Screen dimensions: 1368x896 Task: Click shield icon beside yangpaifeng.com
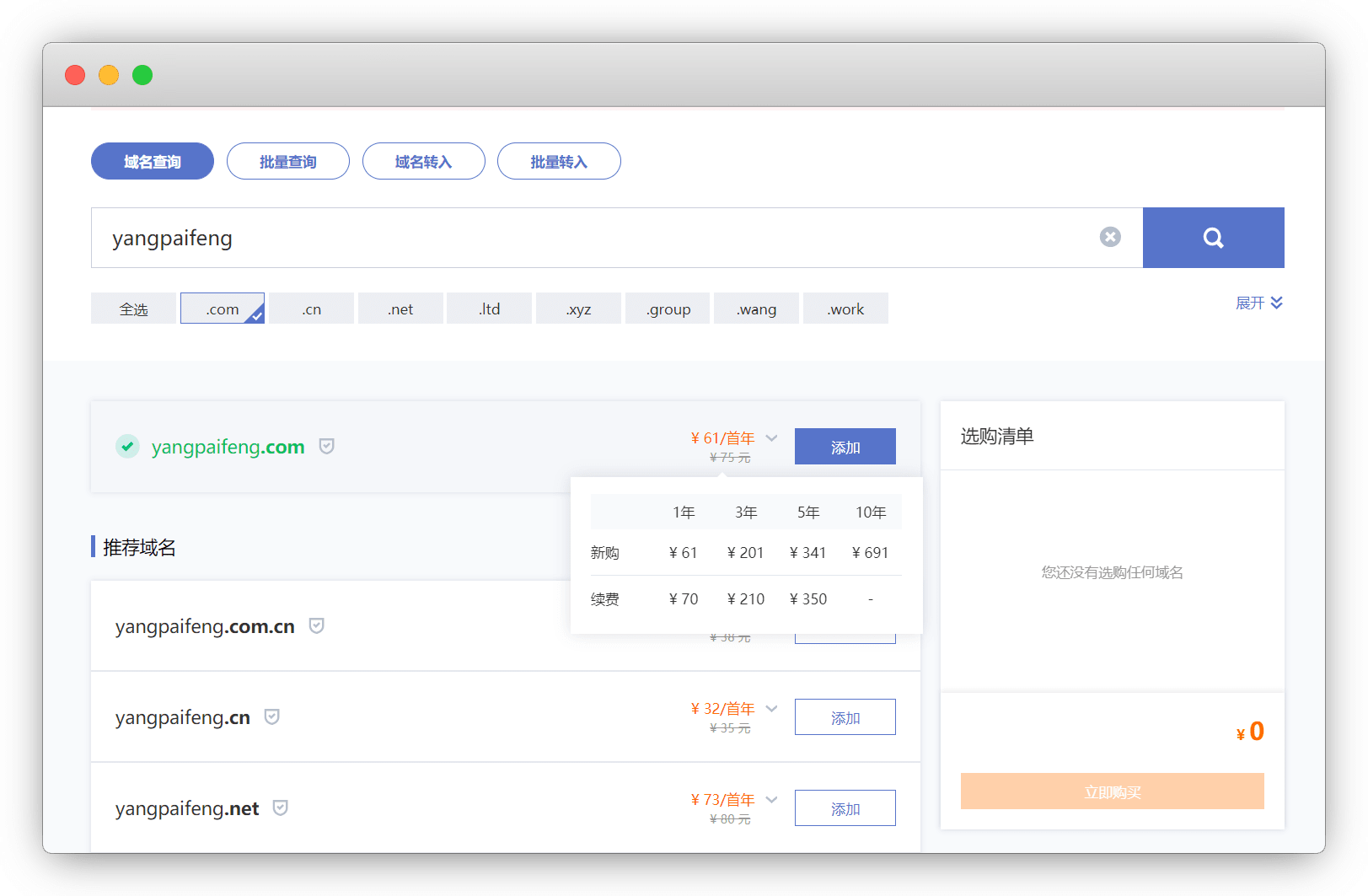pos(327,447)
